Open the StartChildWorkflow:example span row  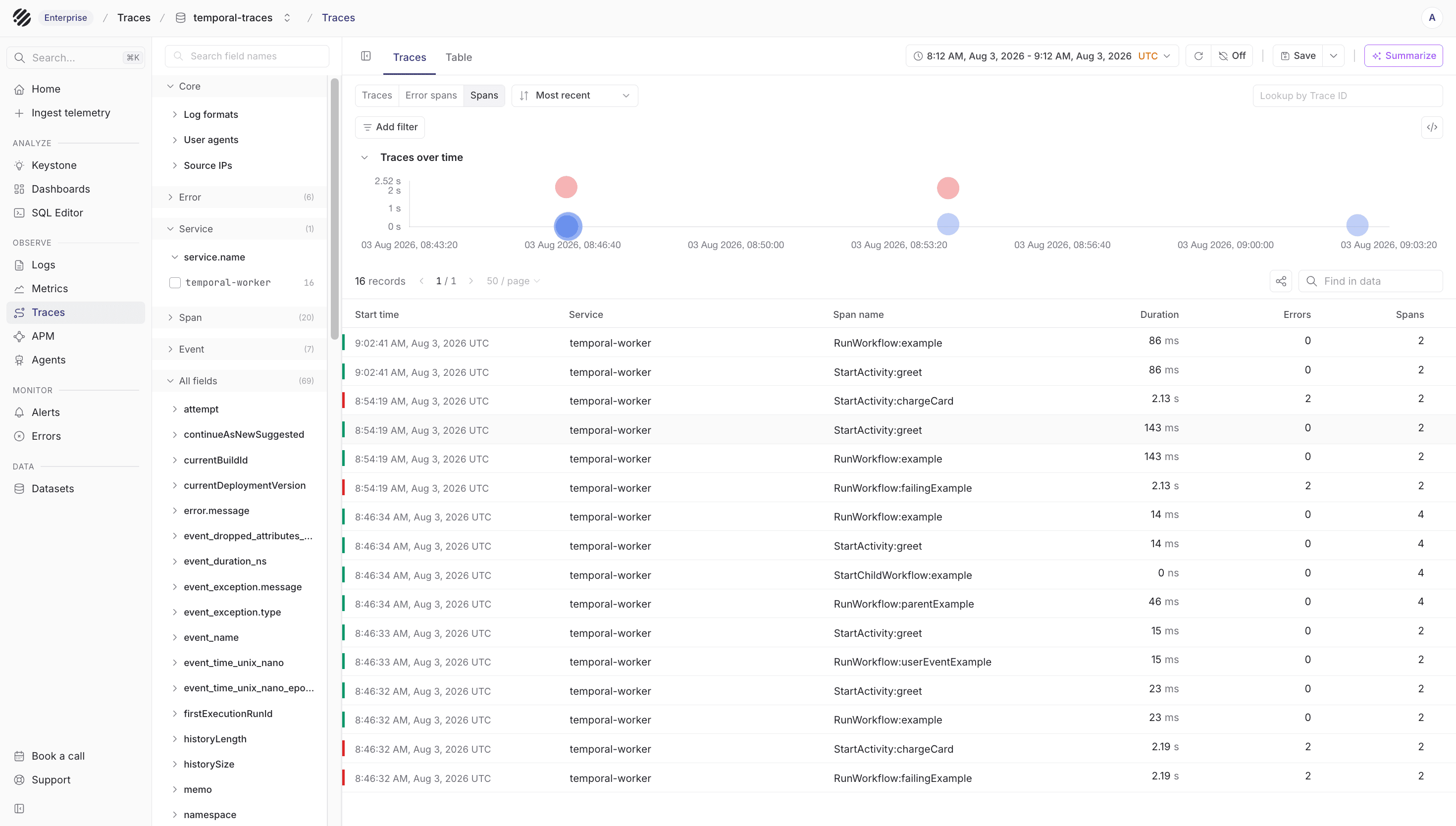pyautogui.click(x=899, y=575)
